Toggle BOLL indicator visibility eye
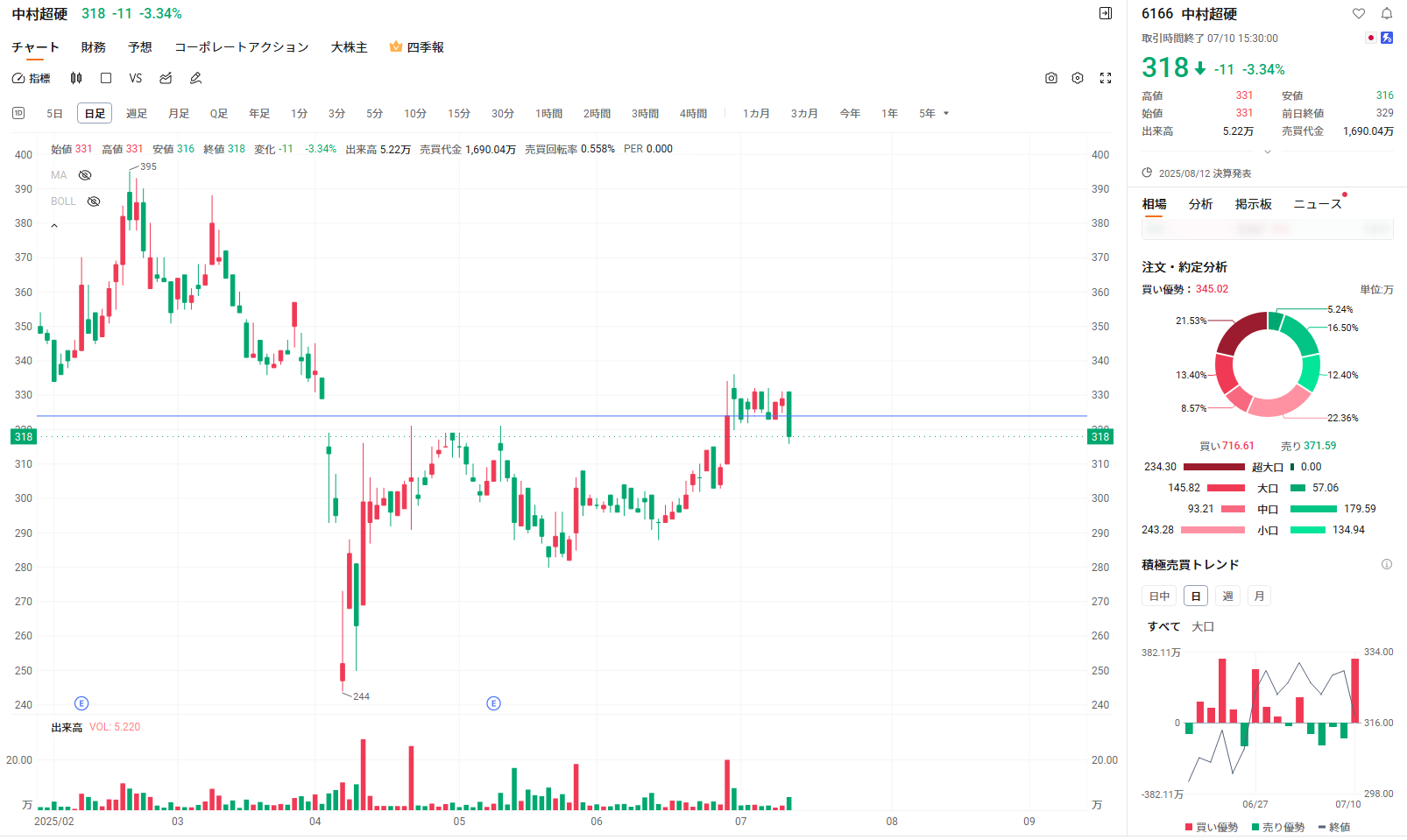This screenshot has width=1407, height=840. (94, 201)
